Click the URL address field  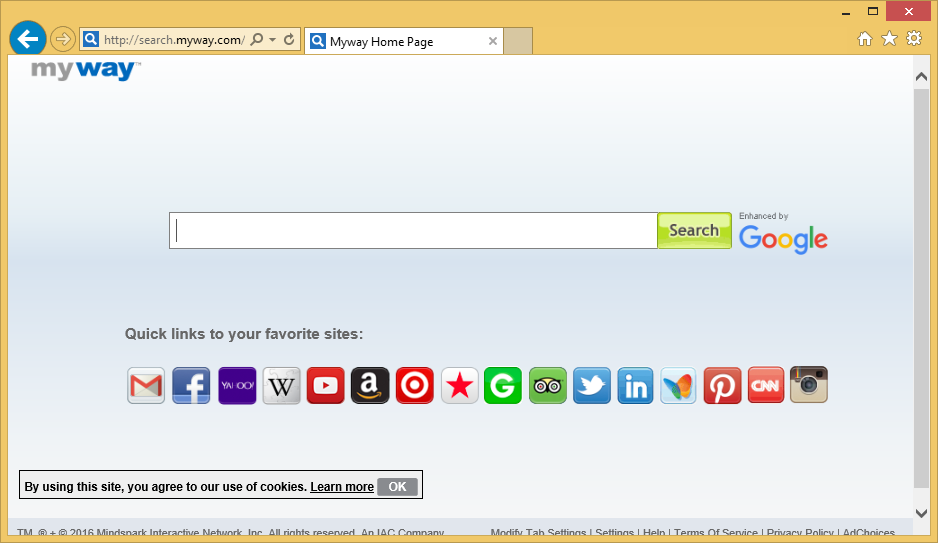[x=174, y=40]
